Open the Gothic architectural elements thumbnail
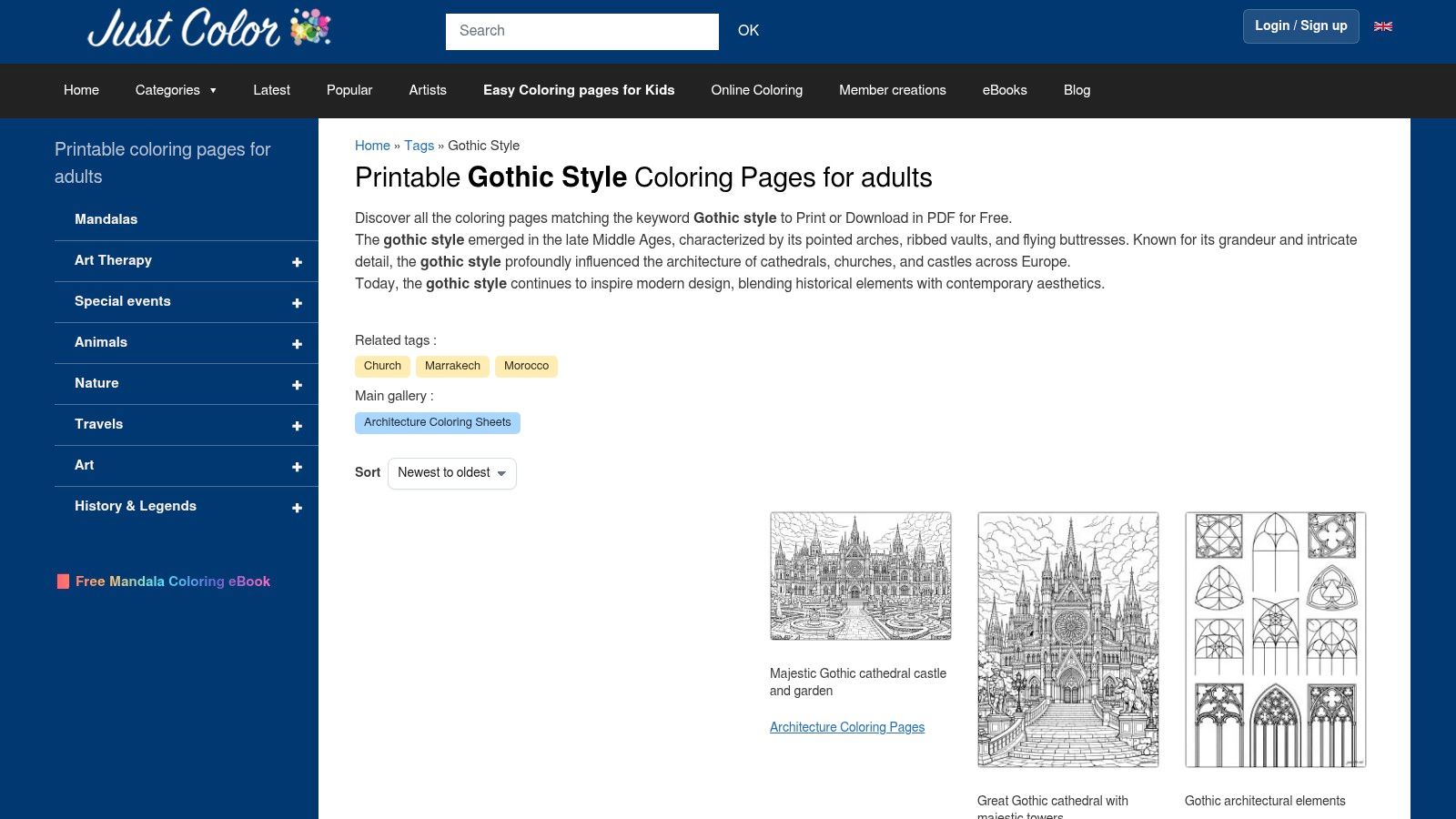The image size is (1456, 819). pos(1276,640)
